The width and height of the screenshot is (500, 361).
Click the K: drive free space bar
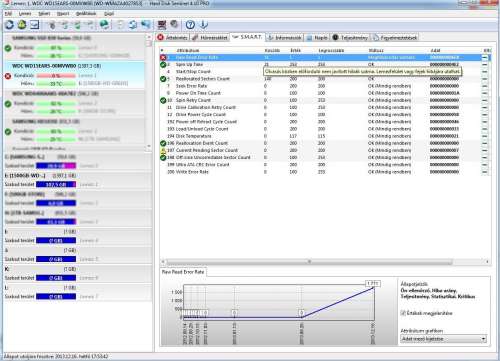click(56, 278)
